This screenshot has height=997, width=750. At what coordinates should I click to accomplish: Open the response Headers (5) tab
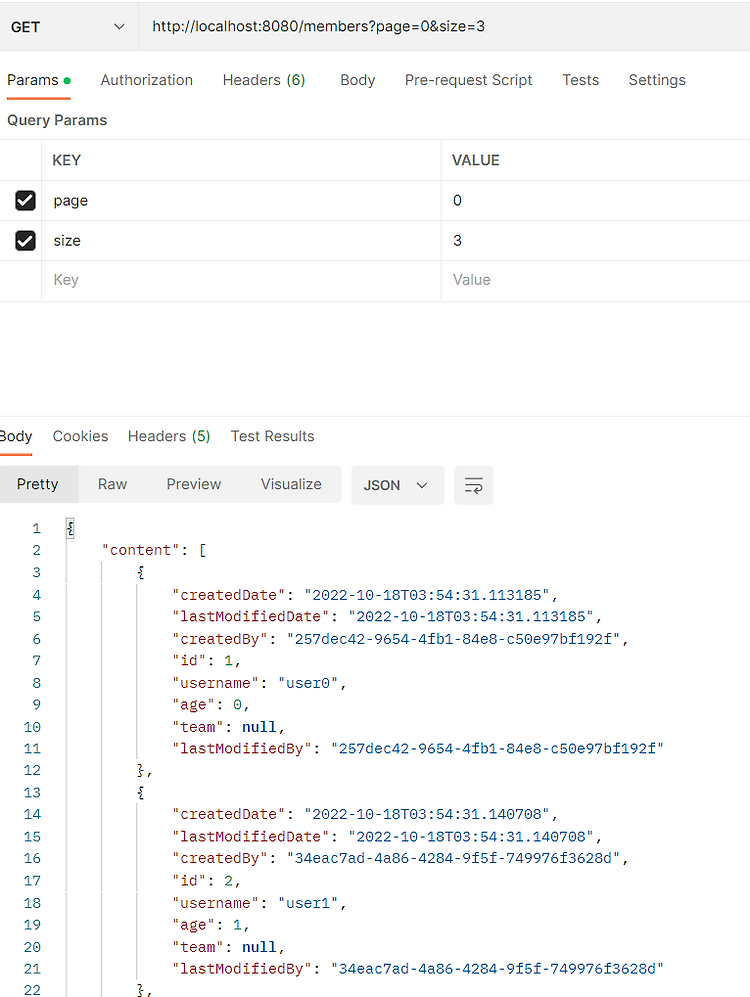pos(169,436)
